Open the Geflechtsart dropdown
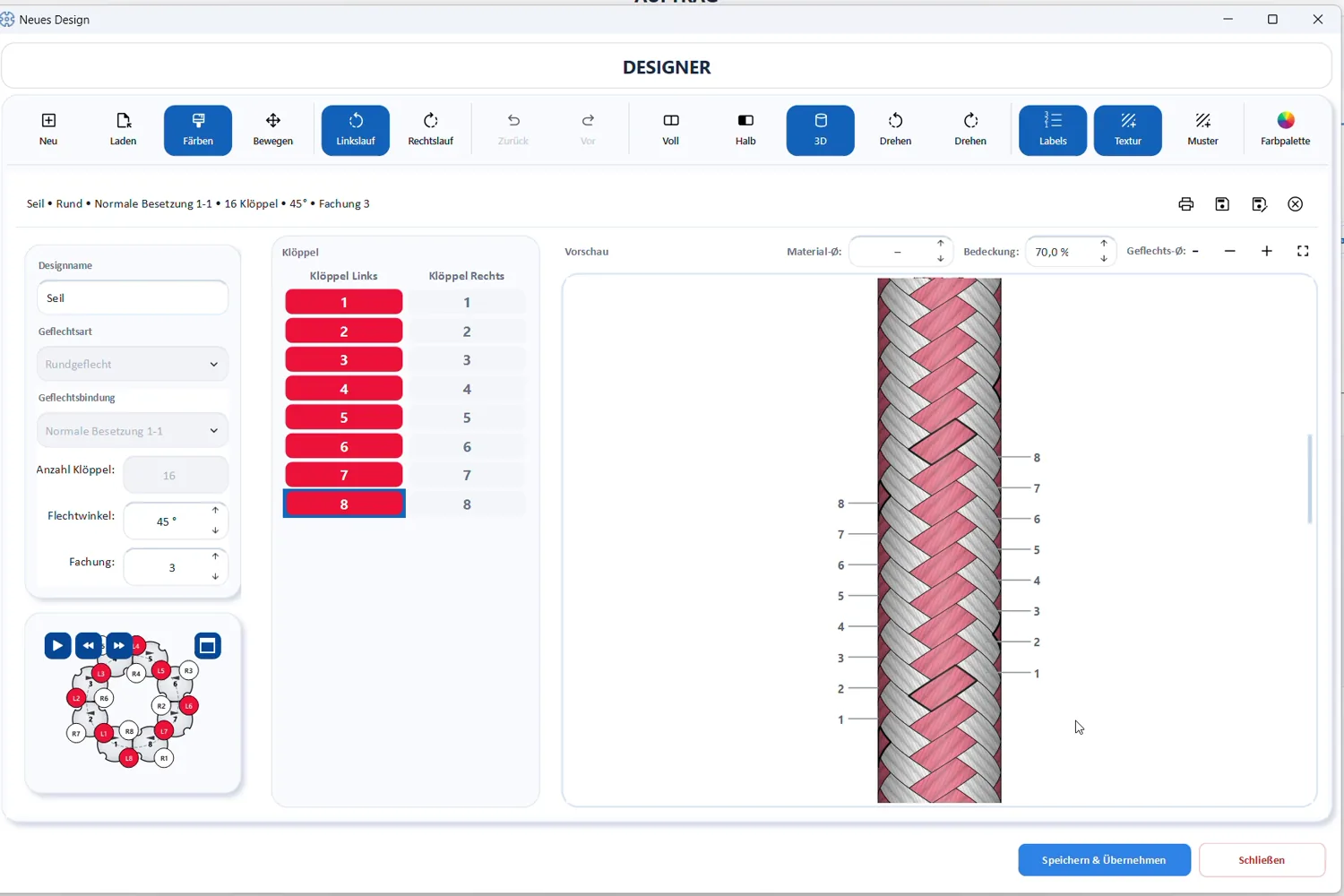Screen dimensions: 1344x896 (x=133, y=364)
